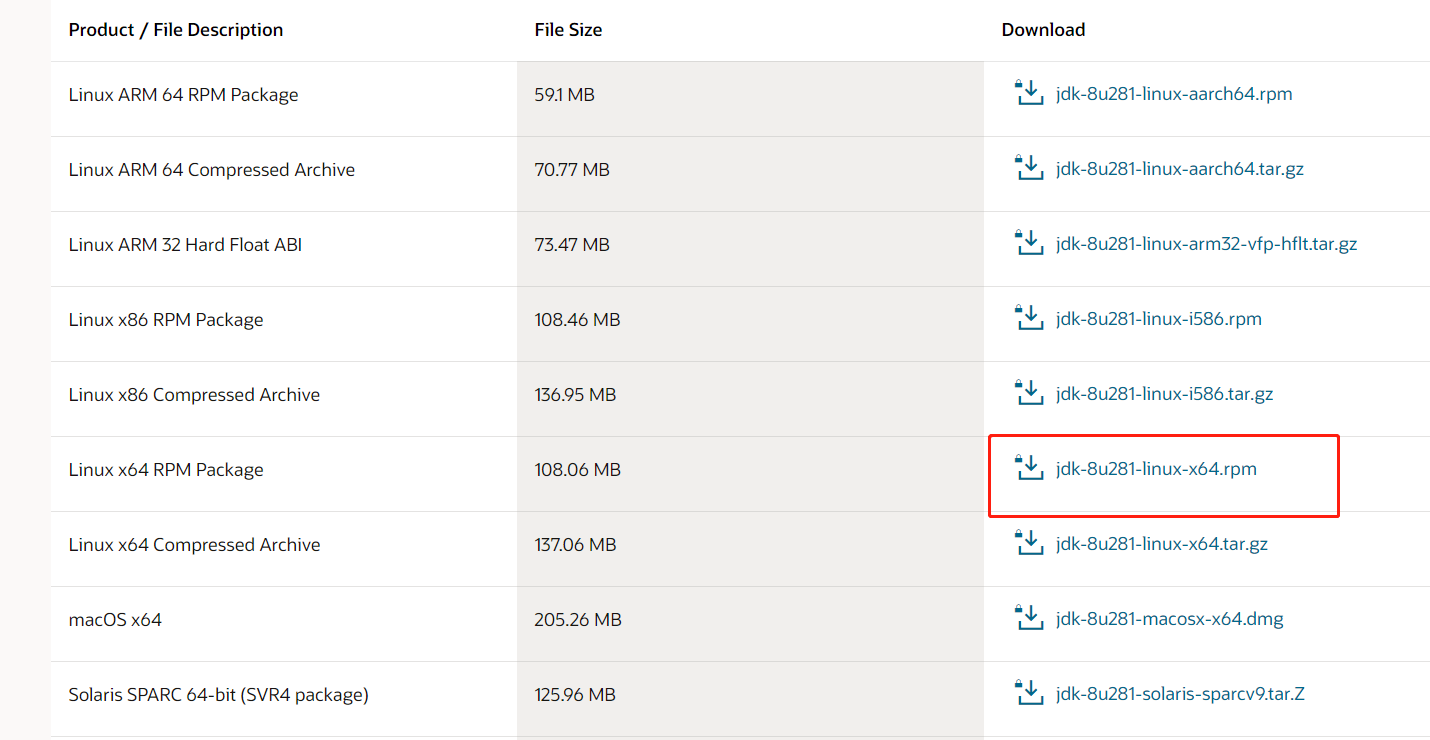Open the jdk-8u281-linux-i586.rpm link
The height and width of the screenshot is (740, 1430).
pyautogui.click(x=1159, y=319)
